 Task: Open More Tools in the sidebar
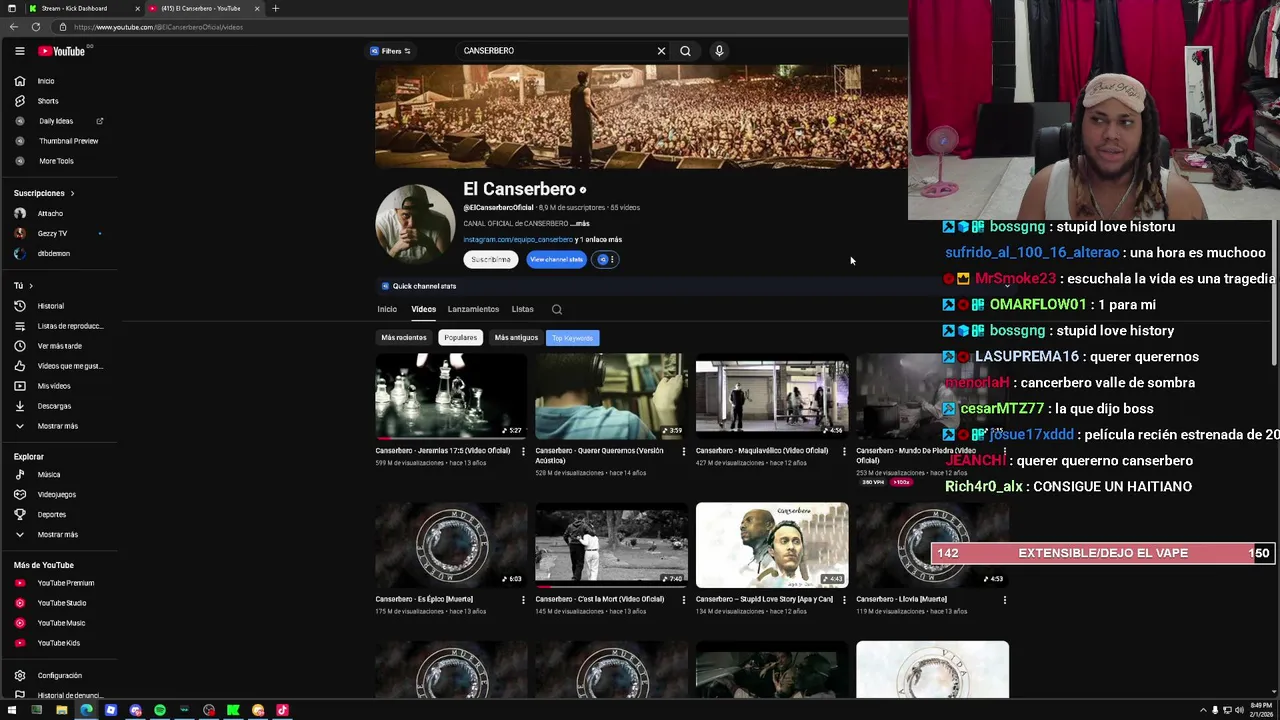[x=56, y=161]
